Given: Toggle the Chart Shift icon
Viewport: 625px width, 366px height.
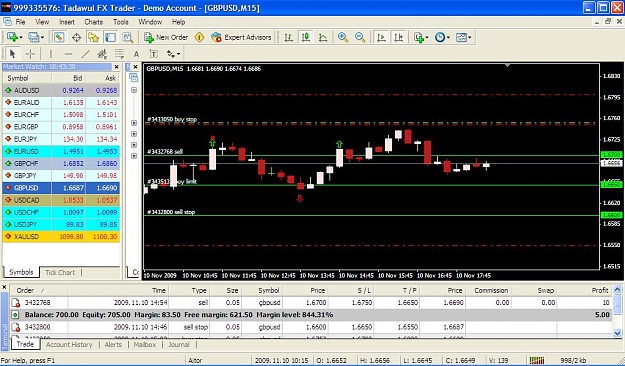Looking at the screenshot, I should pos(398,37).
